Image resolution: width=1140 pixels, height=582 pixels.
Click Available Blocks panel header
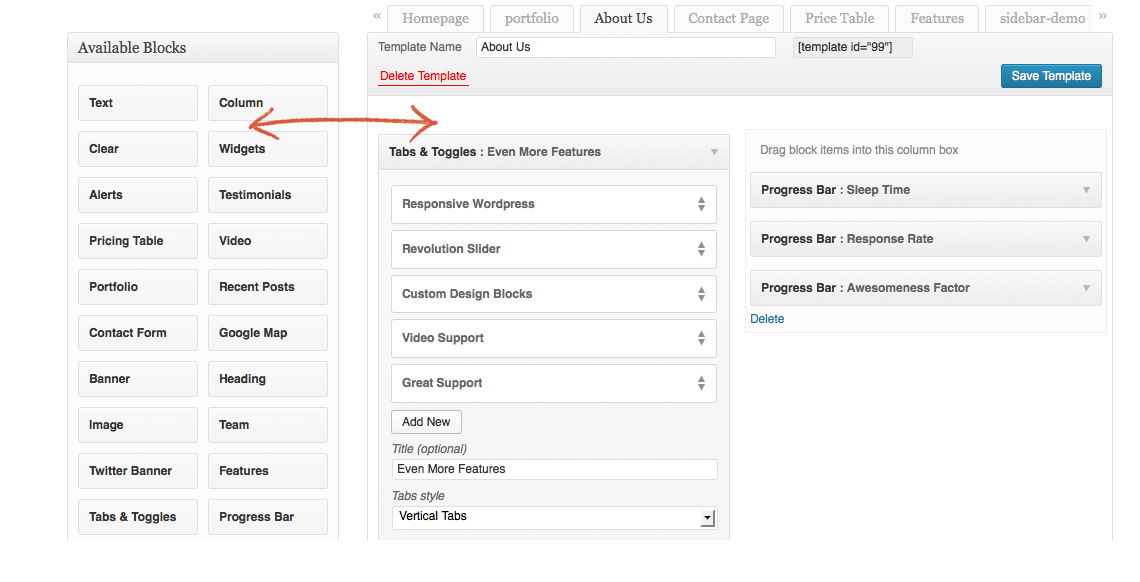coord(203,48)
